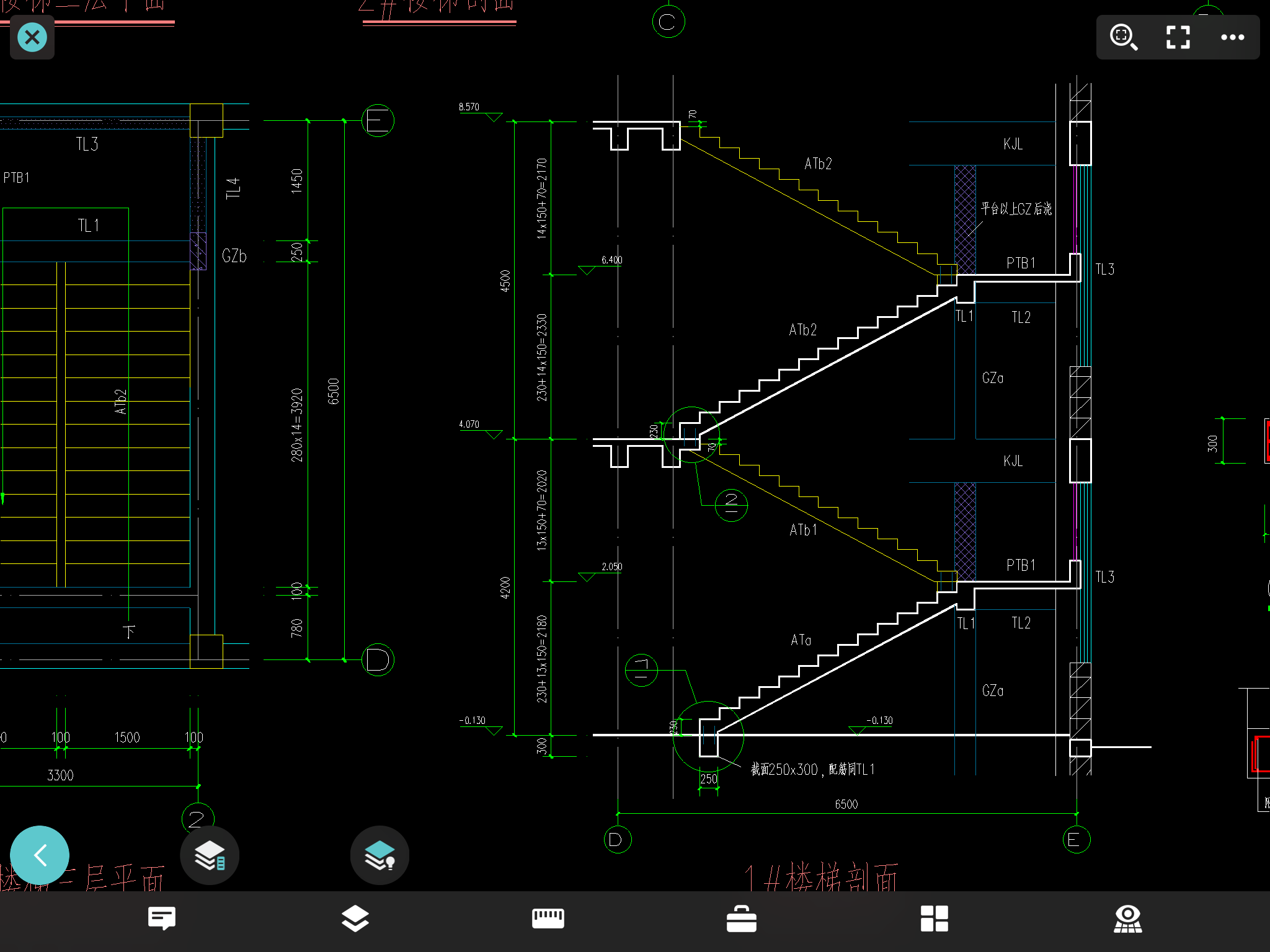Activate the zoom window magnifier tool
Screen dimensions: 1270x952
pos(1124,37)
